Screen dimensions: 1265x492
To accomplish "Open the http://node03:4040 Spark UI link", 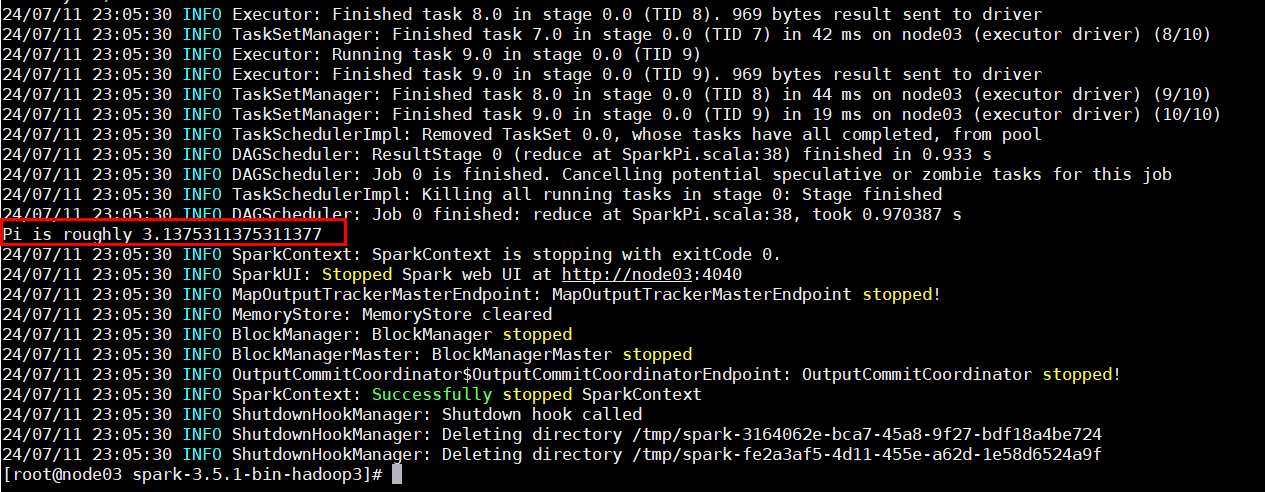I will (651, 274).
